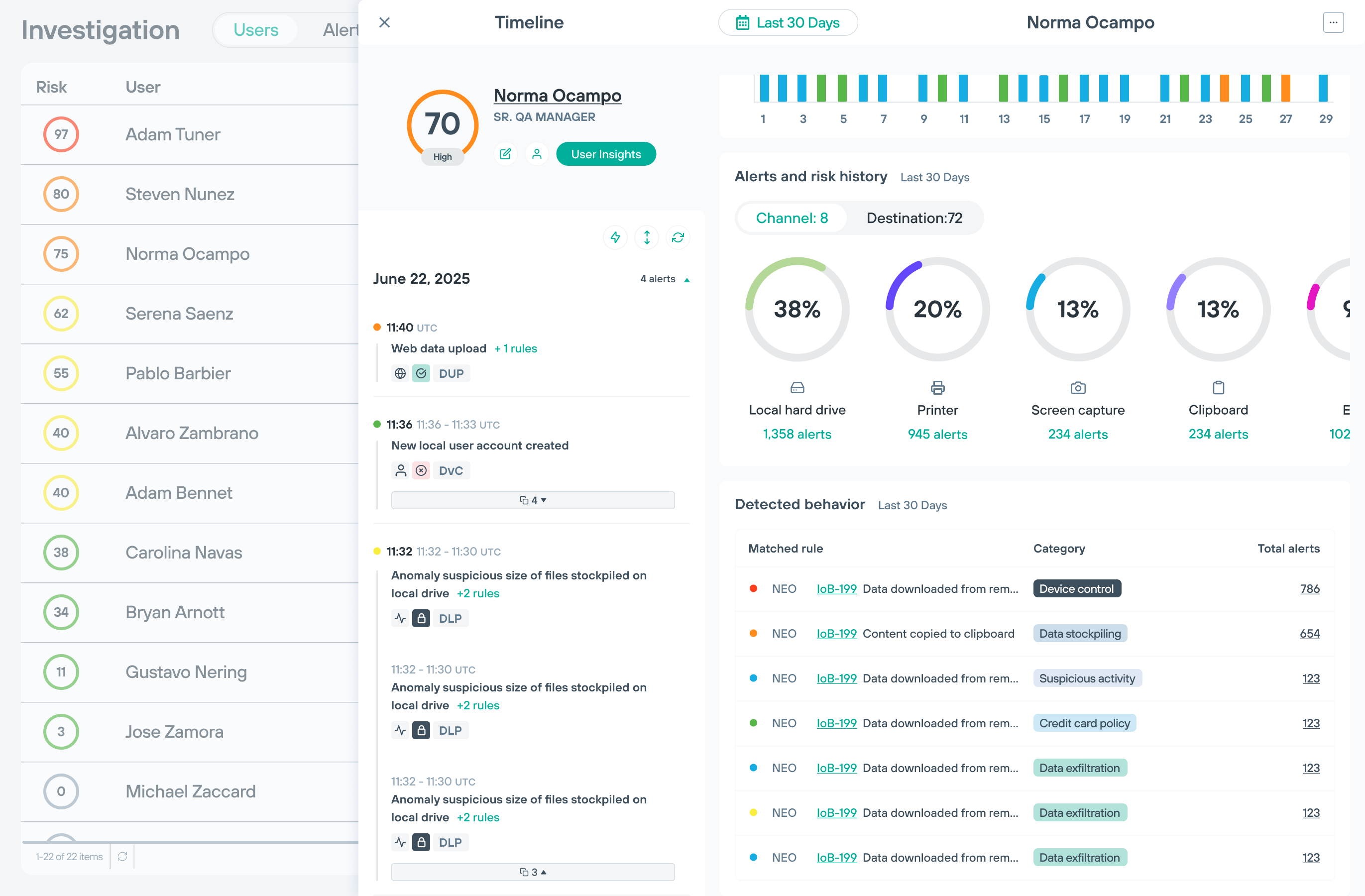Screen dimensions: 1365x896
Task: Collapse the June 22 4 alerts section
Action: (x=686, y=279)
